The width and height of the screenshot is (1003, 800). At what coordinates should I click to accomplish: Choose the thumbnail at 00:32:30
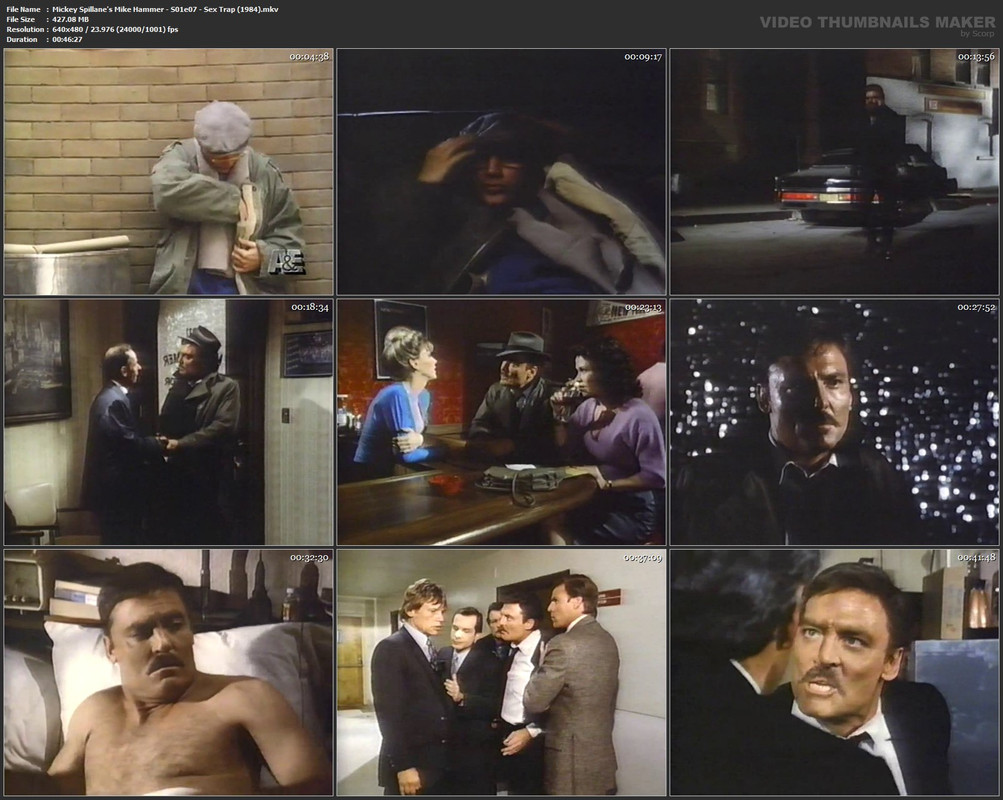tap(168, 673)
